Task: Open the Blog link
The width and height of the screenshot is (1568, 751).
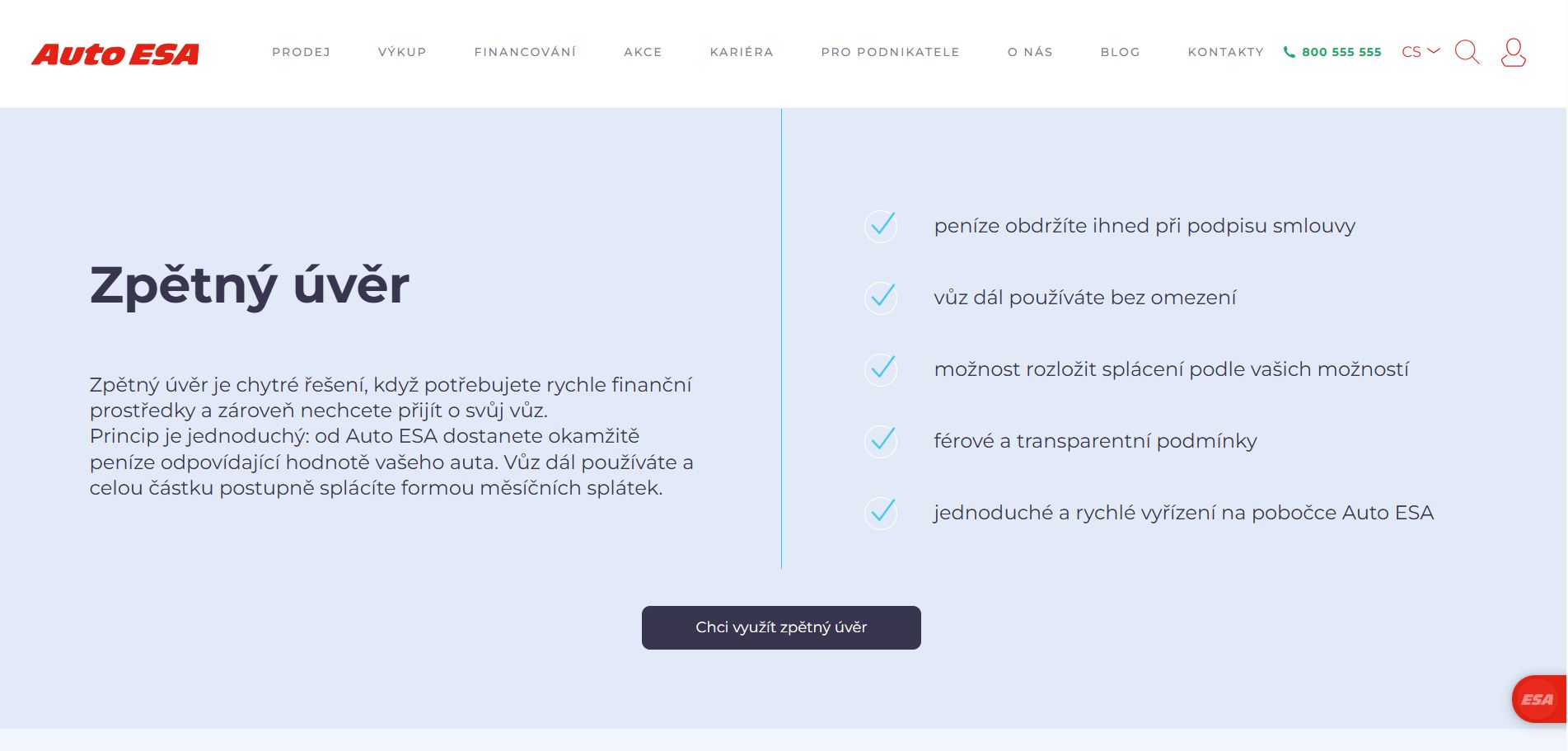Action: pyautogui.click(x=1120, y=52)
